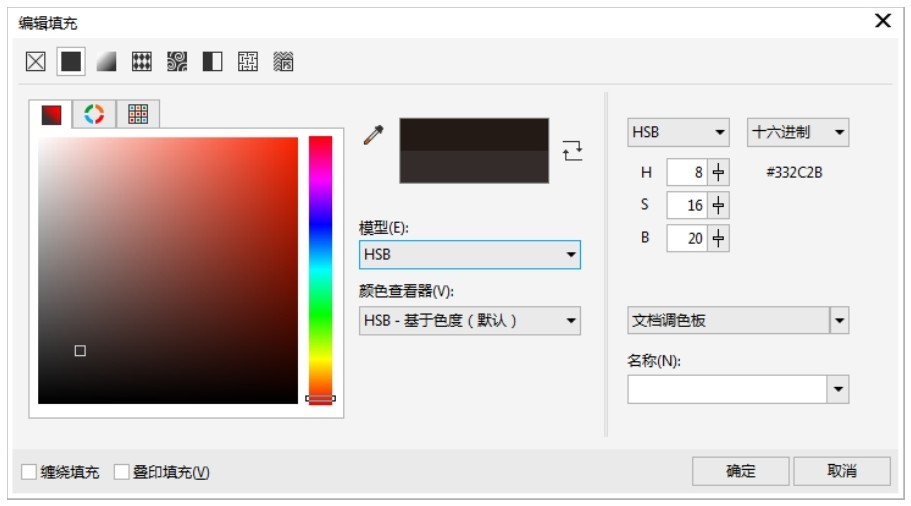Select the PostScript fill icon
The height and width of the screenshot is (506, 911).
coord(283,61)
